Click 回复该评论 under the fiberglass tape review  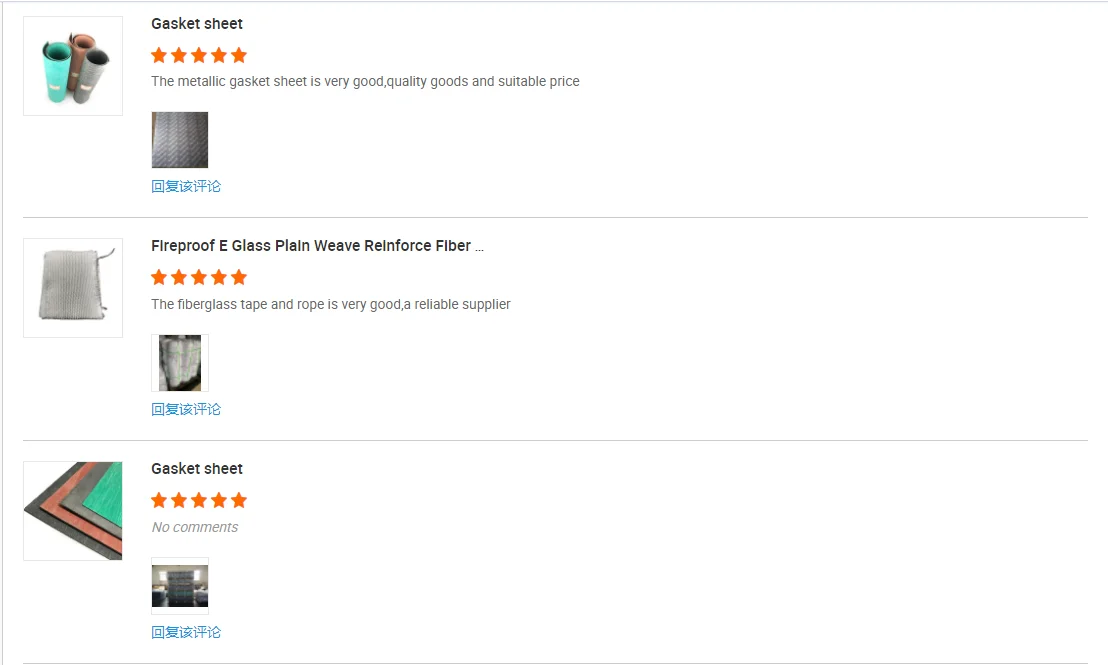186,409
